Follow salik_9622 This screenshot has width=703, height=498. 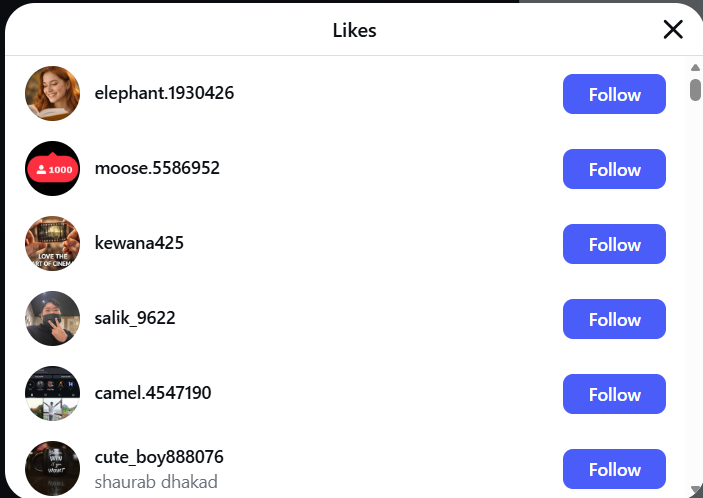coord(614,319)
